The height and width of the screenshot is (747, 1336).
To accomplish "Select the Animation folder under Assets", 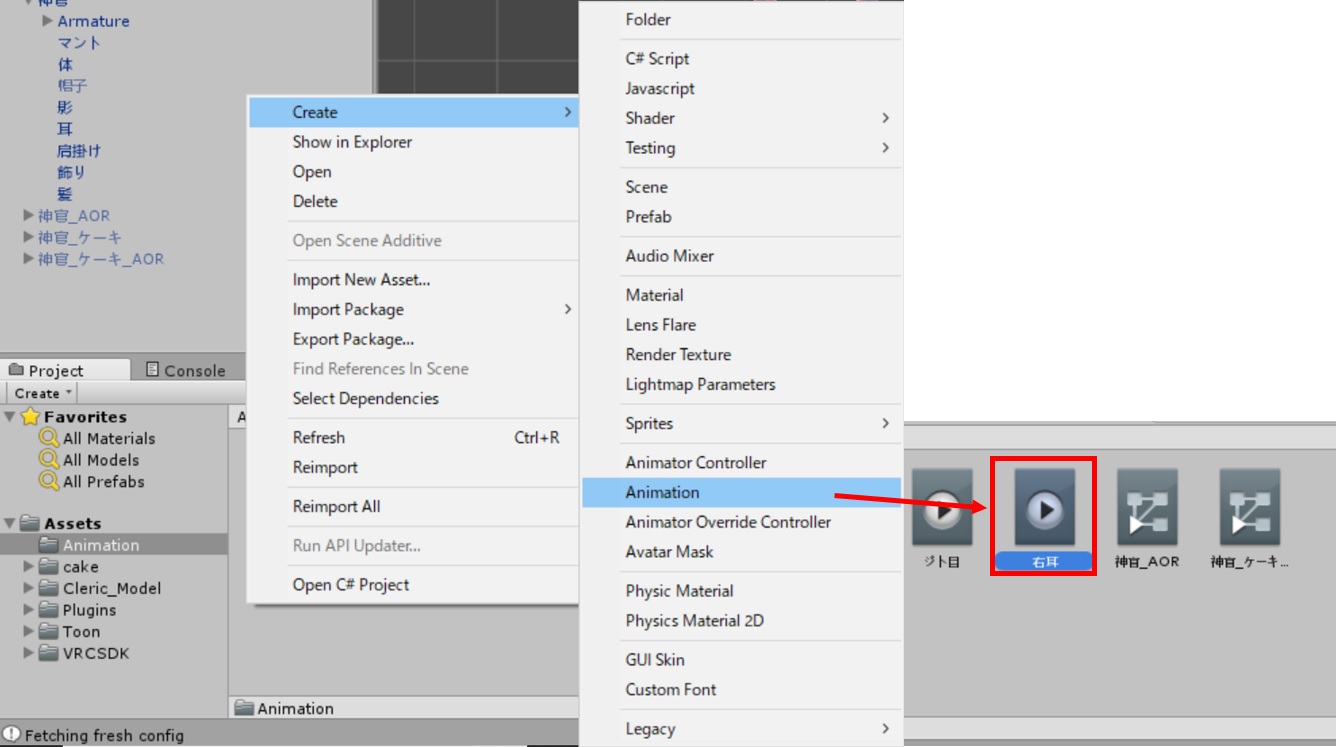I will click(x=100, y=545).
